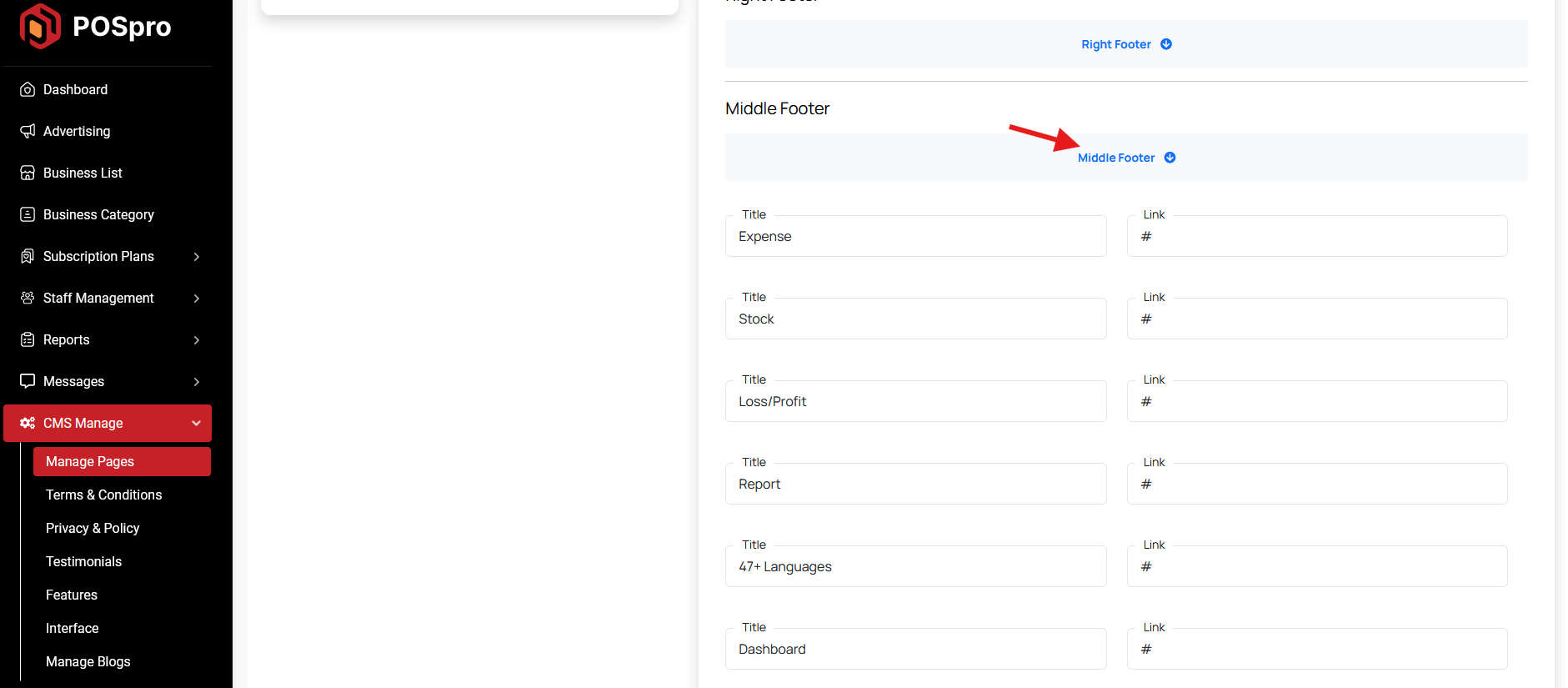Toggle the Middle Footer arrow icon
Image resolution: width=1568 pixels, height=688 pixels.
pos(1170,158)
